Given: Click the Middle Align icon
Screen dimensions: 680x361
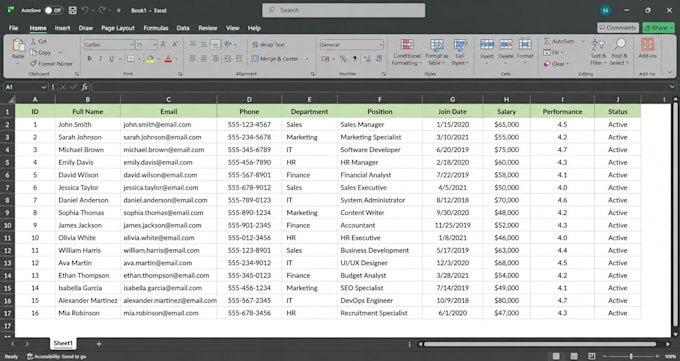Looking at the screenshot, I should pyautogui.click(x=204, y=44).
